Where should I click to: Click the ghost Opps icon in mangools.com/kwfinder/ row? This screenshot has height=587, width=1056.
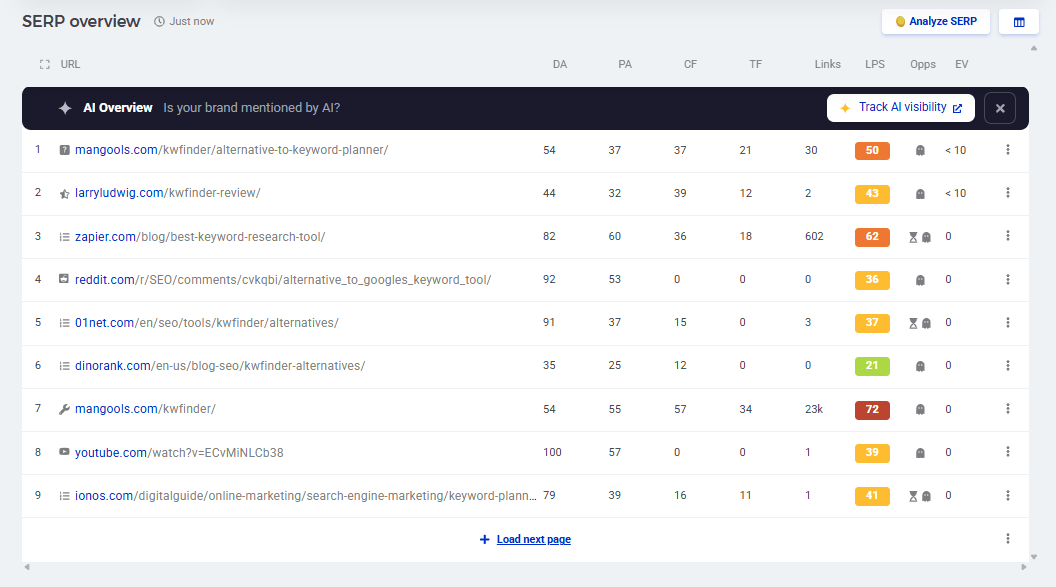[920, 409]
